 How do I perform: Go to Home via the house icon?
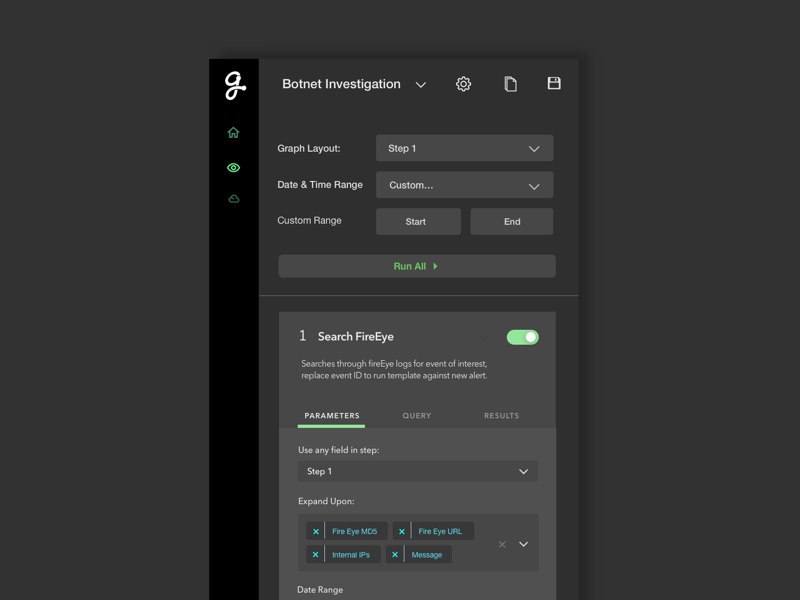pyautogui.click(x=233, y=133)
